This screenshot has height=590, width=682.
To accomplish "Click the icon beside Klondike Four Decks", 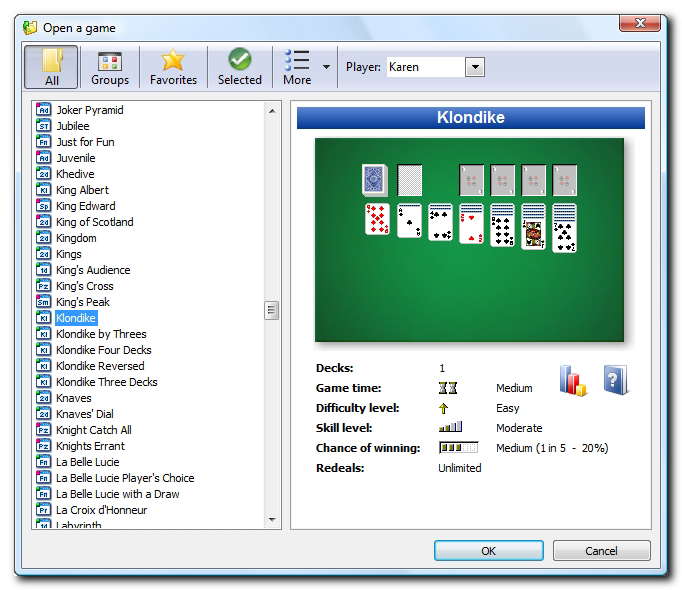I will tap(43, 350).
